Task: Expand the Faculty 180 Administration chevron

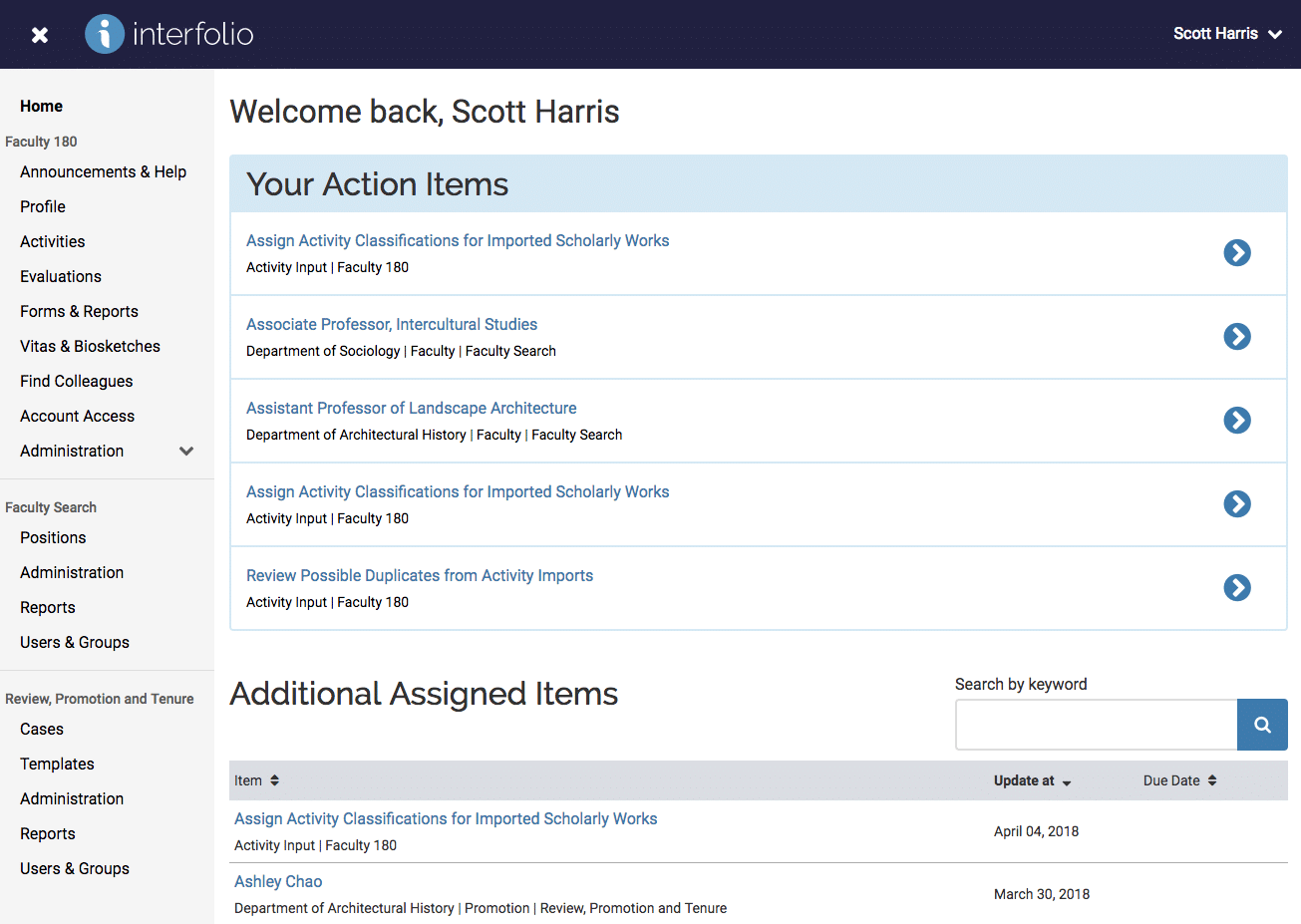Action: click(x=186, y=451)
